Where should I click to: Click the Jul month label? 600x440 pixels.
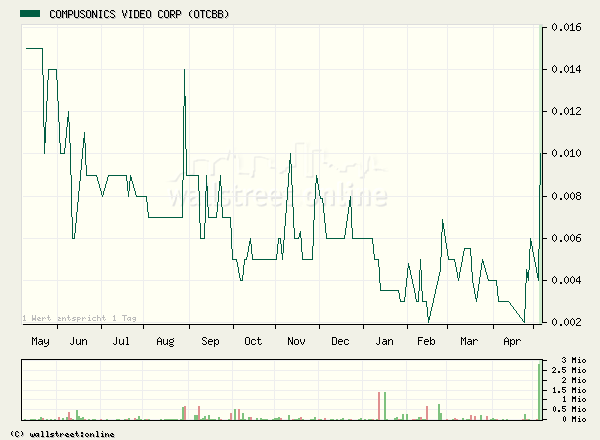[121, 341]
